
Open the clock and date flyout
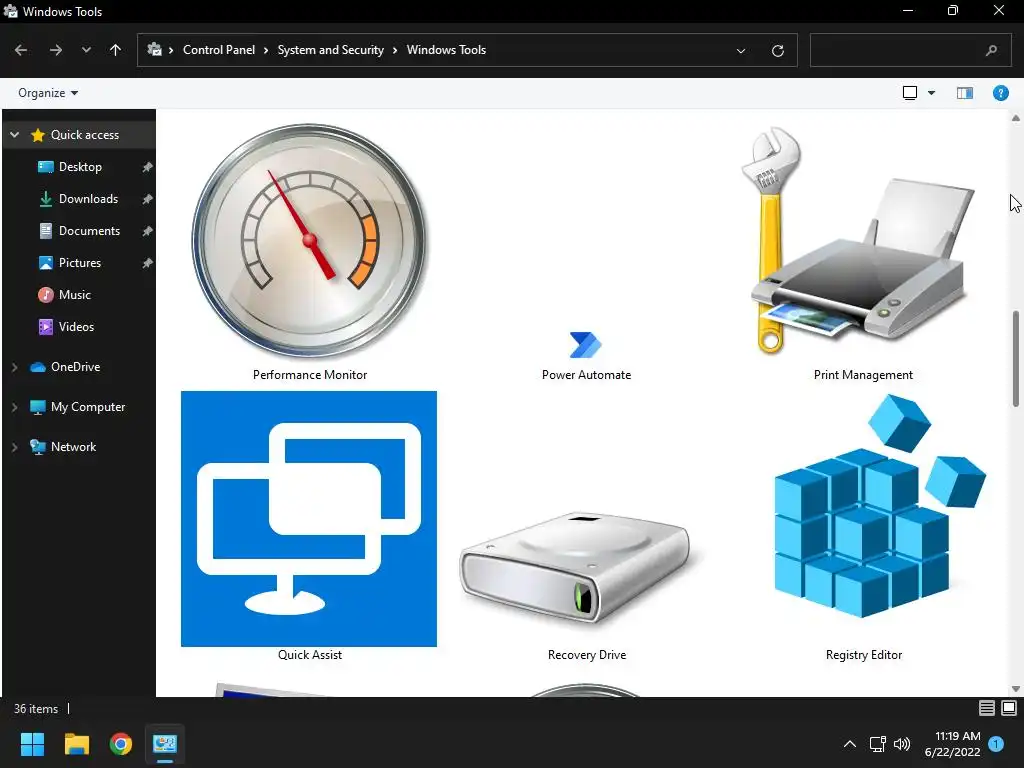point(953,744)
